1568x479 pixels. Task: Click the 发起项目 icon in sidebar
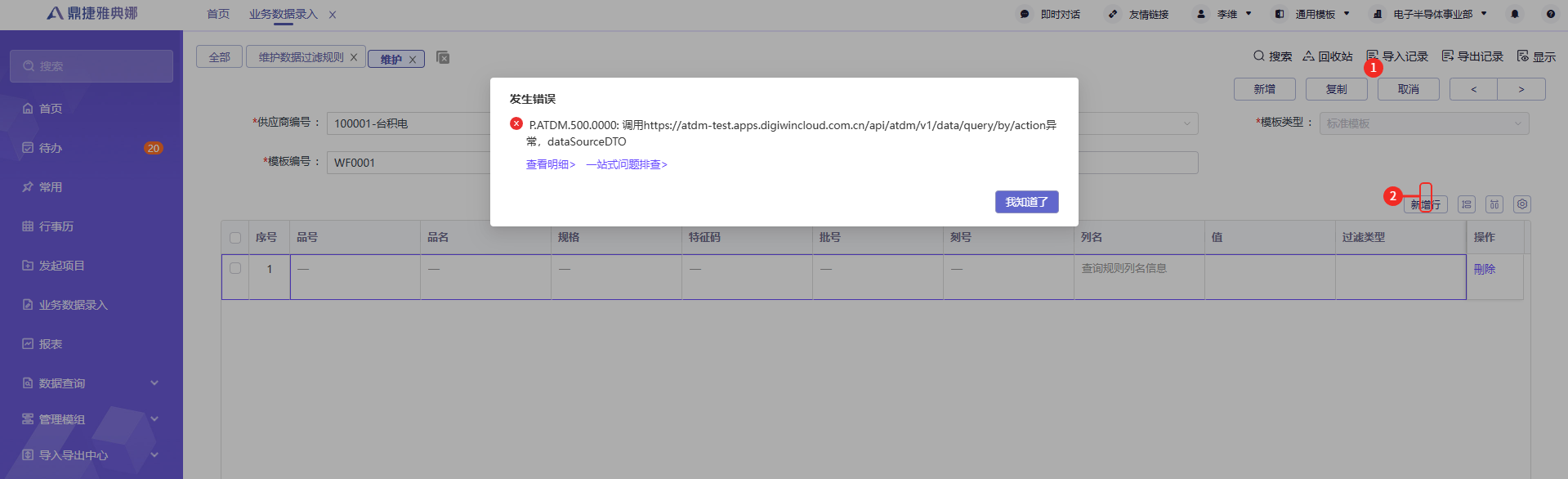coord(28,266)
